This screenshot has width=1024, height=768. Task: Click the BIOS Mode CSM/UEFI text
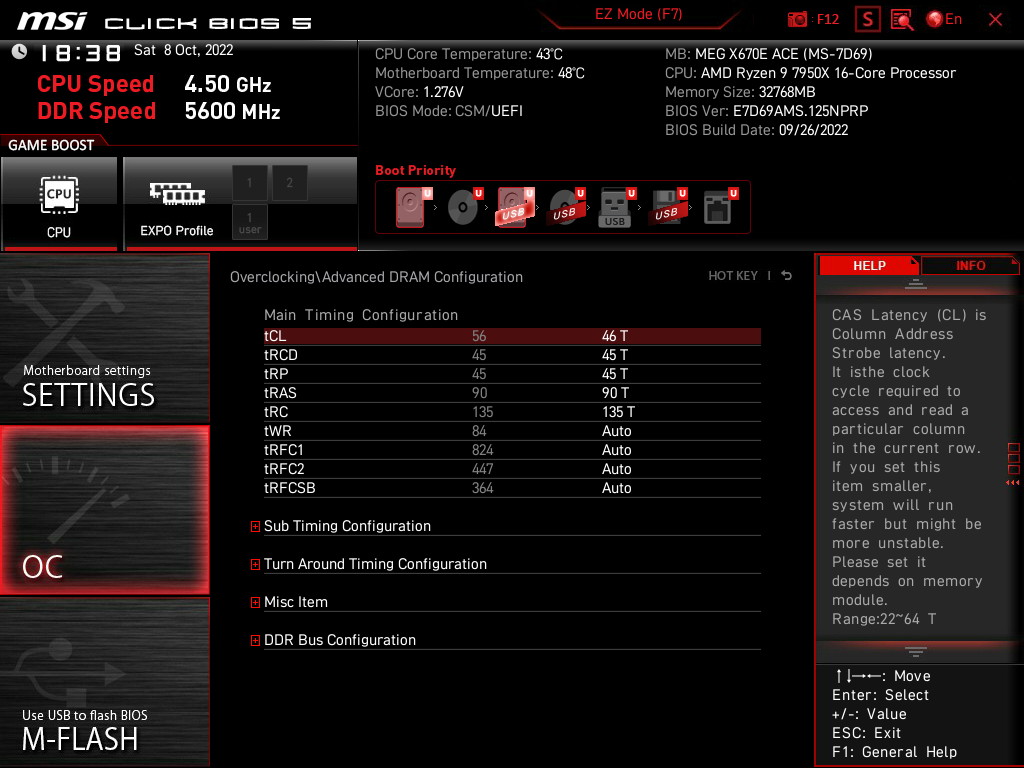pyautogui.click(x=449, y=111)
